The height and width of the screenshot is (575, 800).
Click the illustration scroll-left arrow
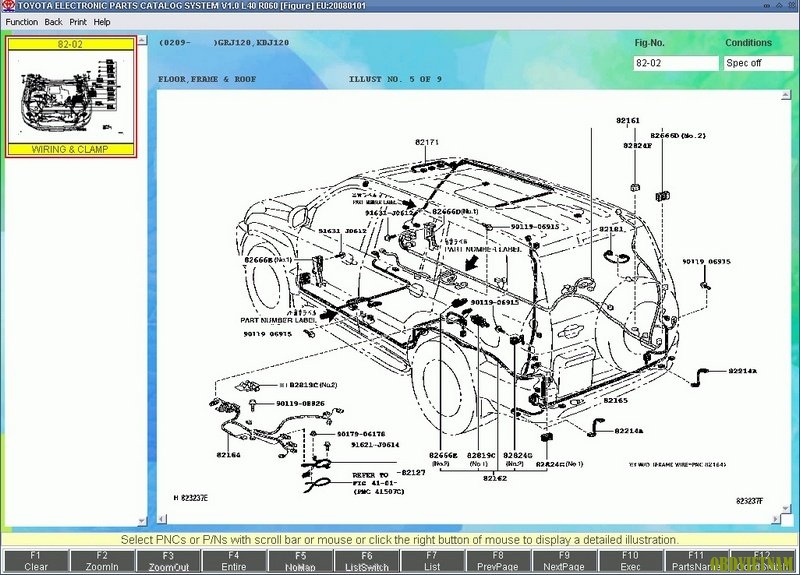pyautogui.click(x=162, y=519)
